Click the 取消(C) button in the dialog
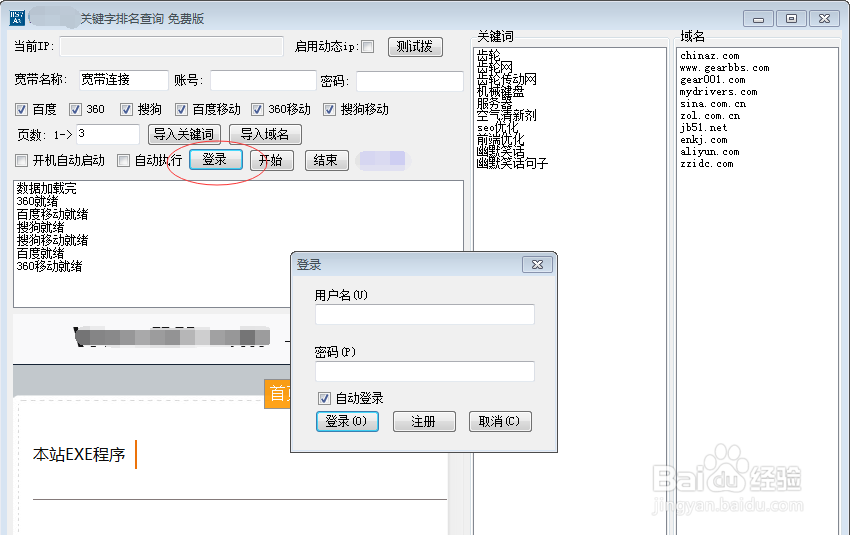Image resolution: width=851 pixels, height=535 pixels. (500, 422)
